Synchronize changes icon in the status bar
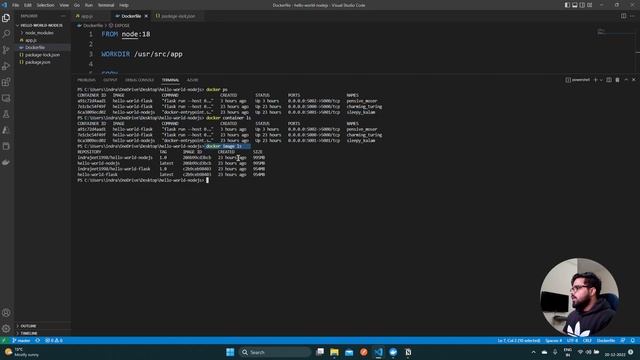Screen dimensions: 640x360 coord(38,340)
